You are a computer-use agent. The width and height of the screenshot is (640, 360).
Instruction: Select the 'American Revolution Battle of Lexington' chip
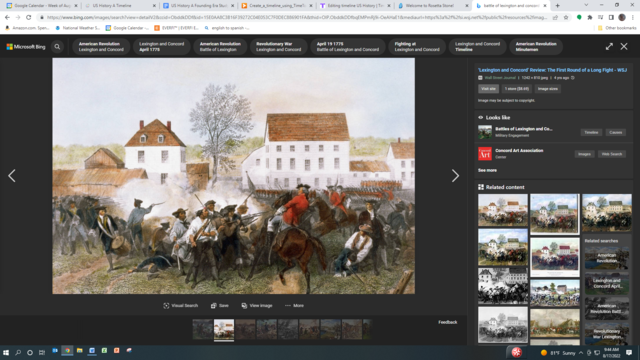pos(220,47)
